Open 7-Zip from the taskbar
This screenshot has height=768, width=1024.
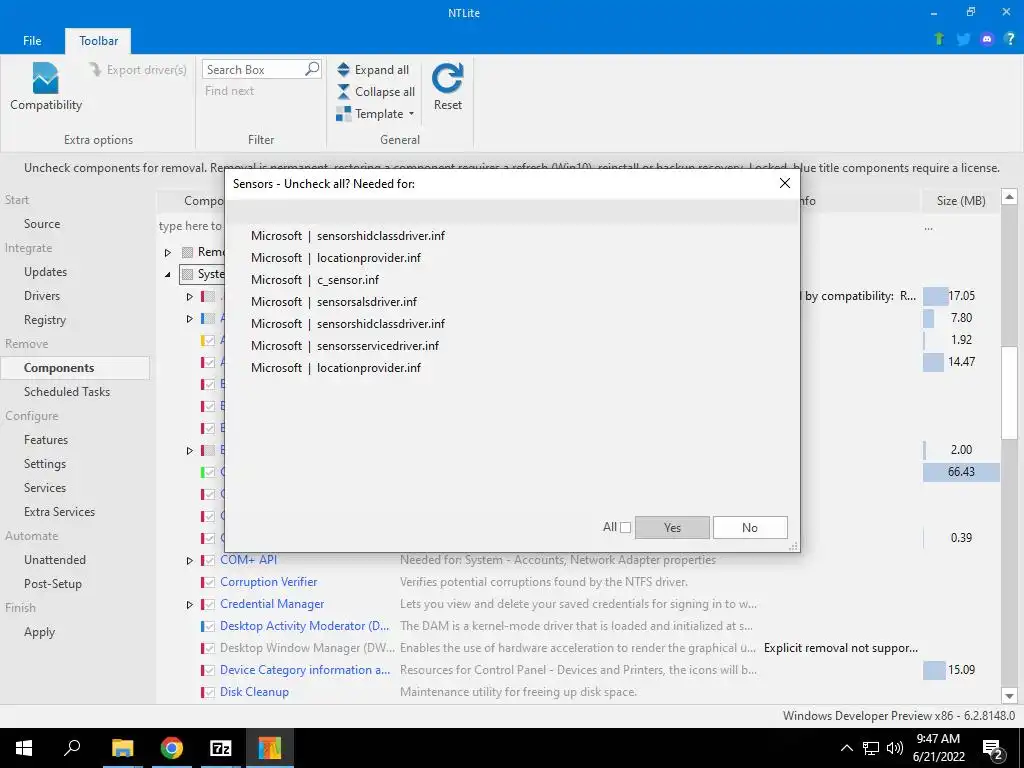(220, 748)
